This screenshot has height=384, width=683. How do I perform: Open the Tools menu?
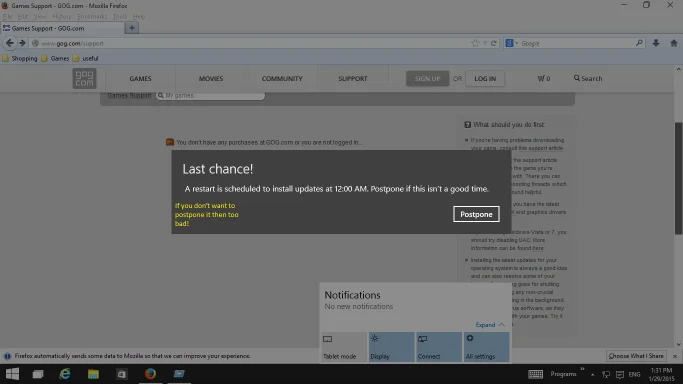[120, 17]
